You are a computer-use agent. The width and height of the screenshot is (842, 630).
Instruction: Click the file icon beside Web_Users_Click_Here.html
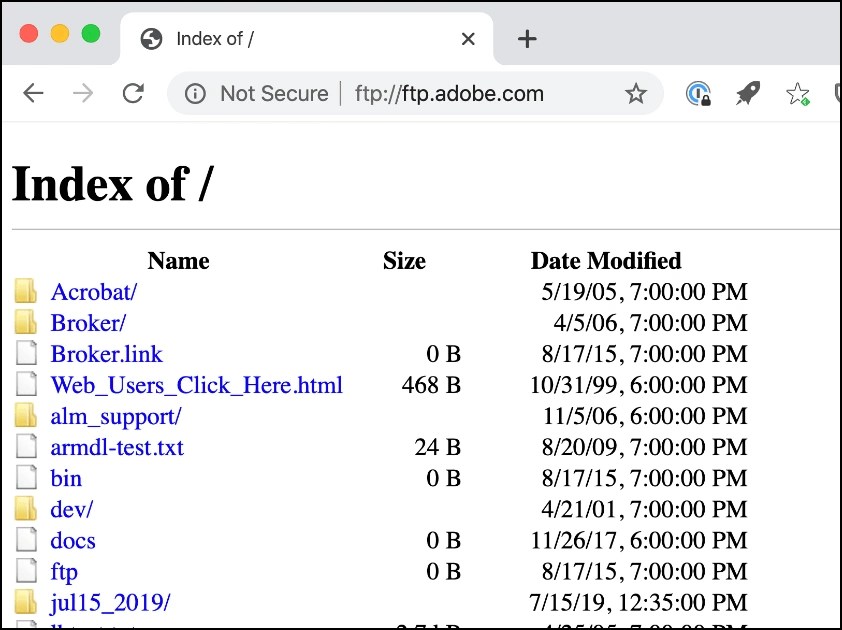pos(26,385)
